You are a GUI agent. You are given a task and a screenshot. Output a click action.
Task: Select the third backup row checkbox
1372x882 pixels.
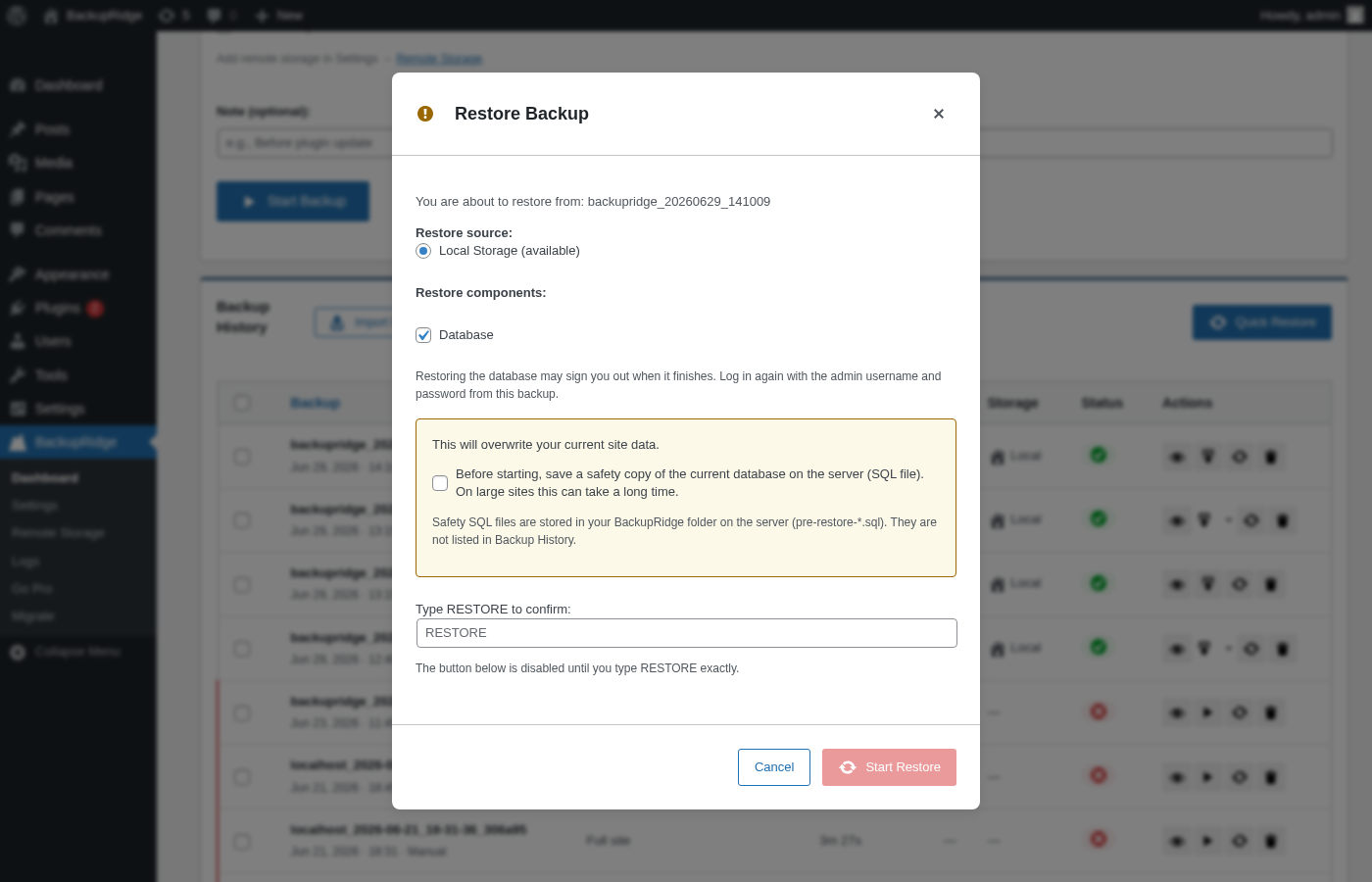click(242, 585)
